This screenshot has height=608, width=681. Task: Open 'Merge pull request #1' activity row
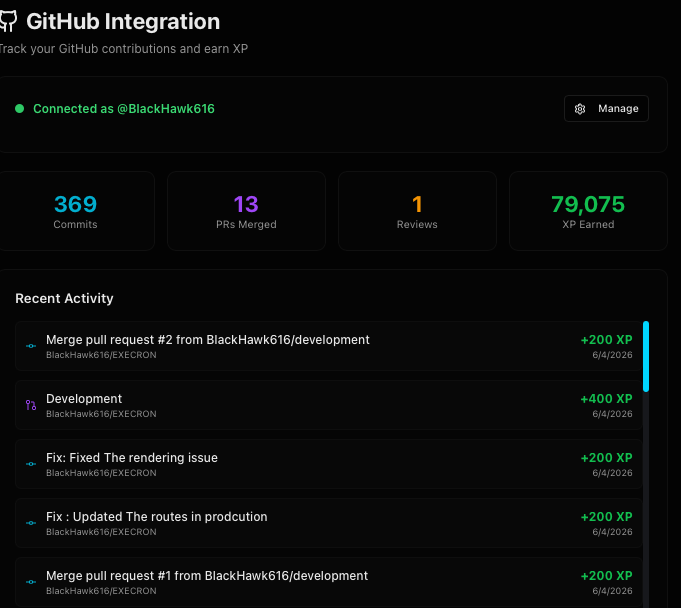click(x=329, y=582)
